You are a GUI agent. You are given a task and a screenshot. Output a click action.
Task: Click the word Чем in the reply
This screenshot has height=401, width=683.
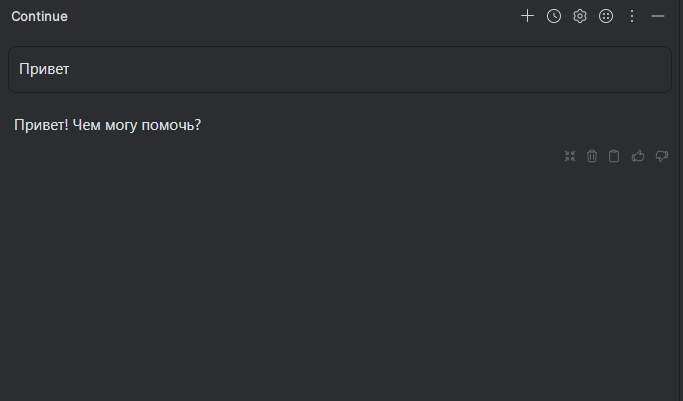pos(87,126)
